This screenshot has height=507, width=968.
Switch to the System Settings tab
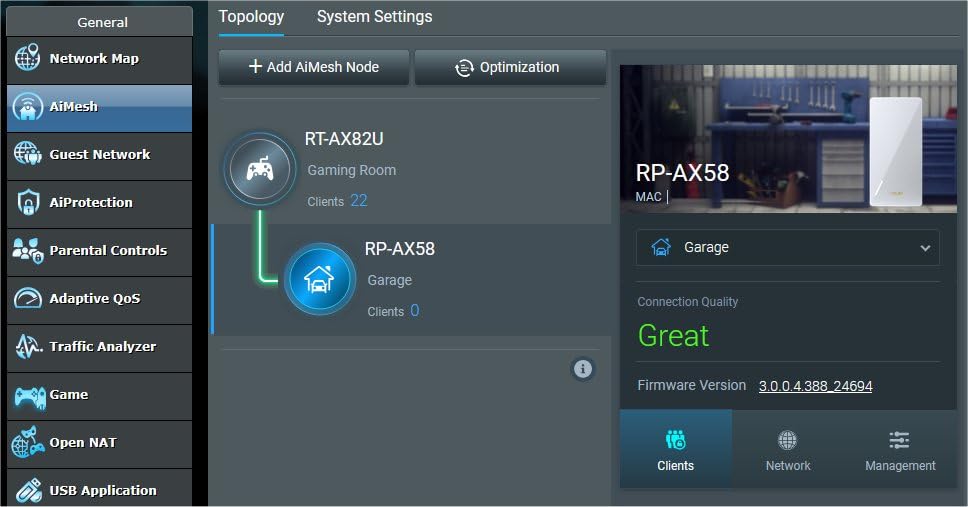(x=374, y=17)
